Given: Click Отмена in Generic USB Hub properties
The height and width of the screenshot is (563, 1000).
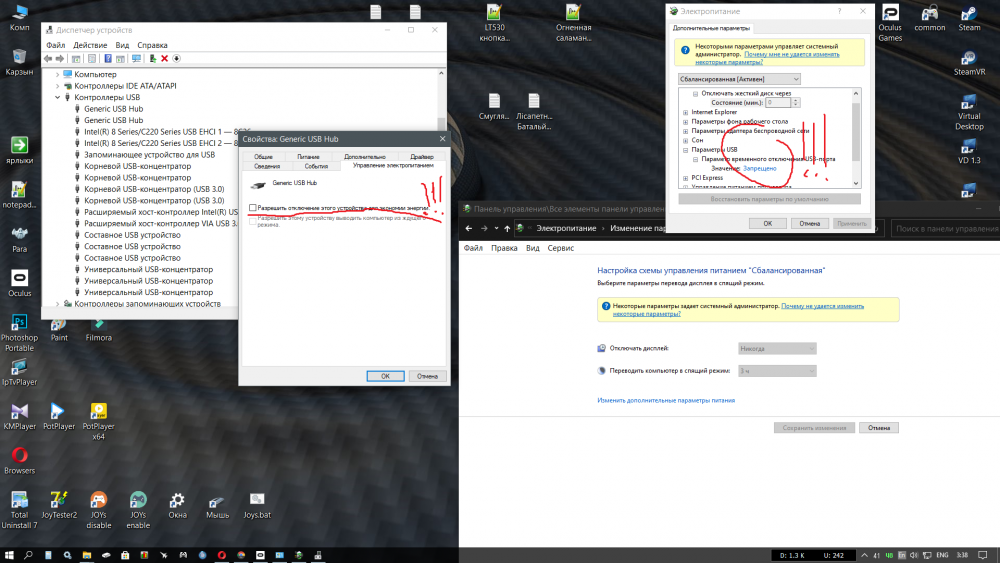Looking at the screenshot, I should click(x=427, y=376).
